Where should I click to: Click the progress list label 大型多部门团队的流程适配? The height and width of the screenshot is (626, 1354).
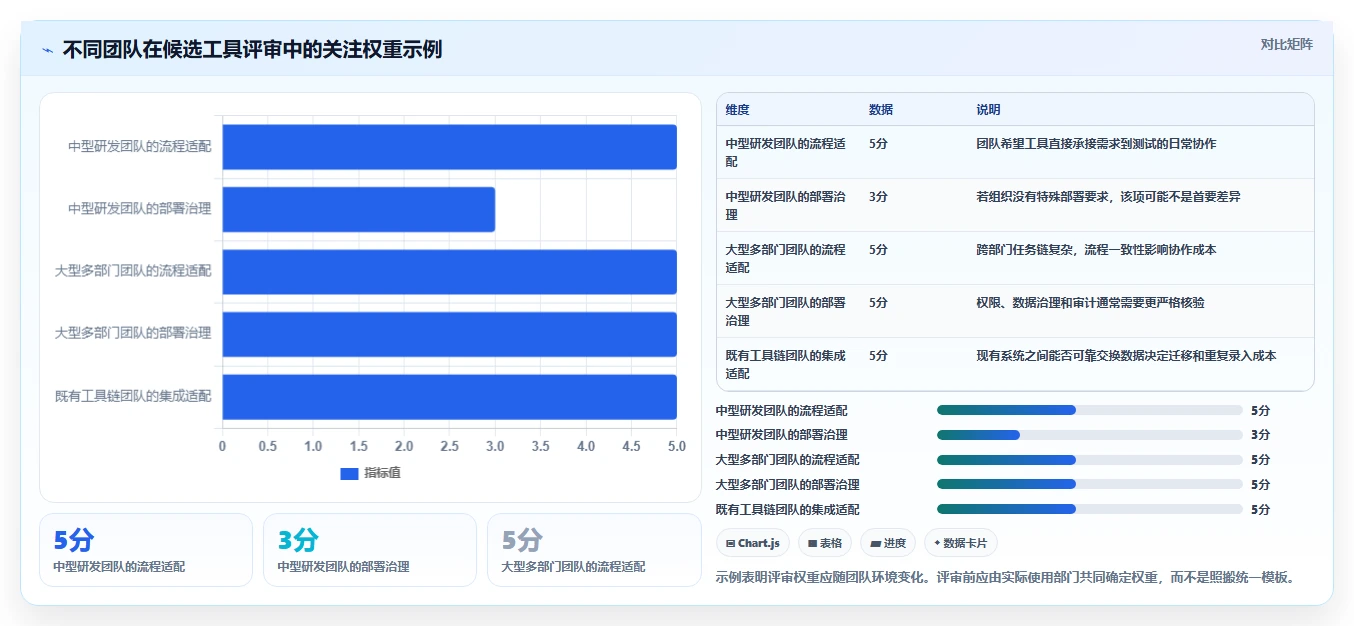(787, 460)
